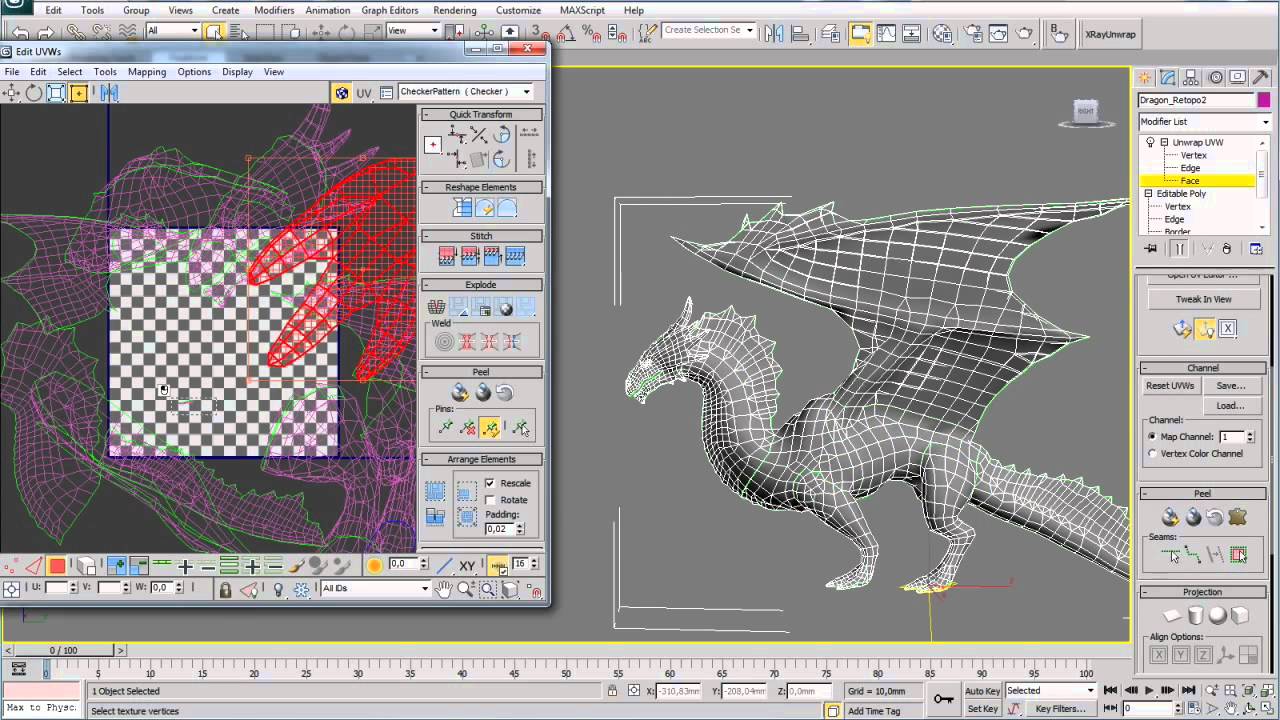
Task: Click the Break icon in Explode rollout
Action: coord(436,308)
